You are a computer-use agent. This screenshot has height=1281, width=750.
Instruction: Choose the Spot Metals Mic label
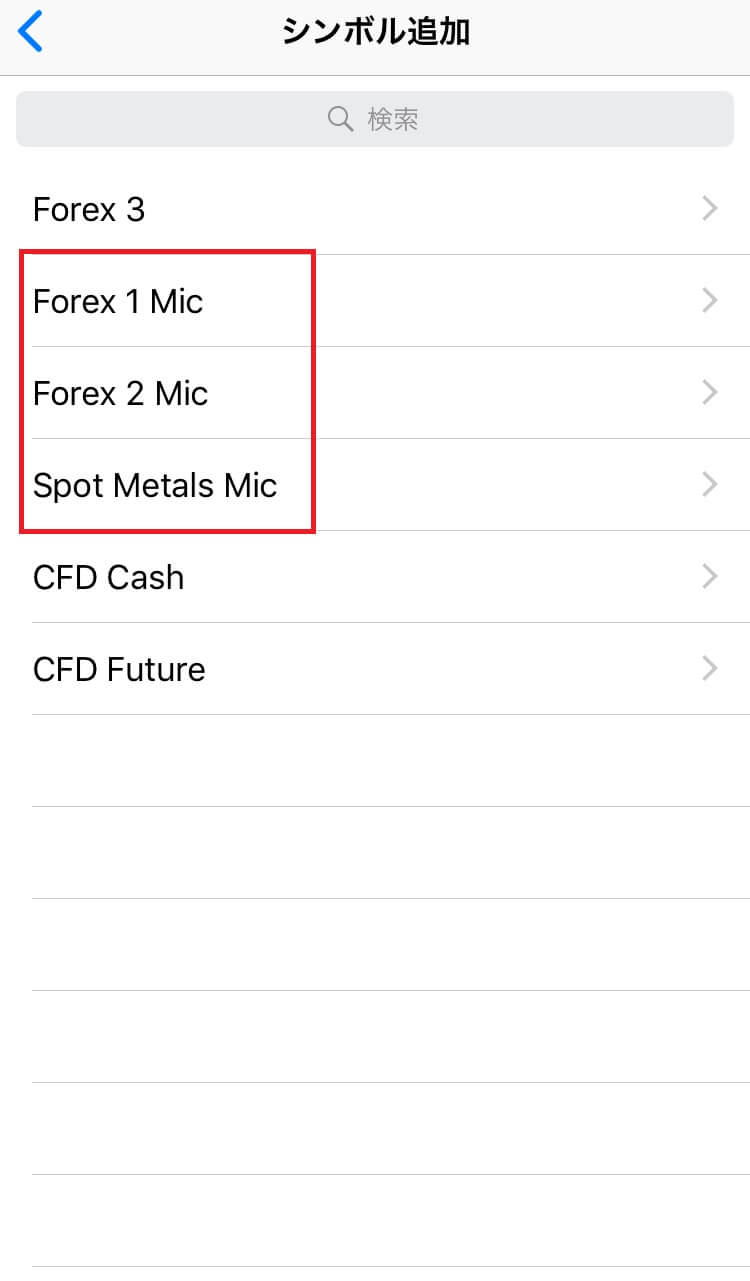[x=155, y=486]
